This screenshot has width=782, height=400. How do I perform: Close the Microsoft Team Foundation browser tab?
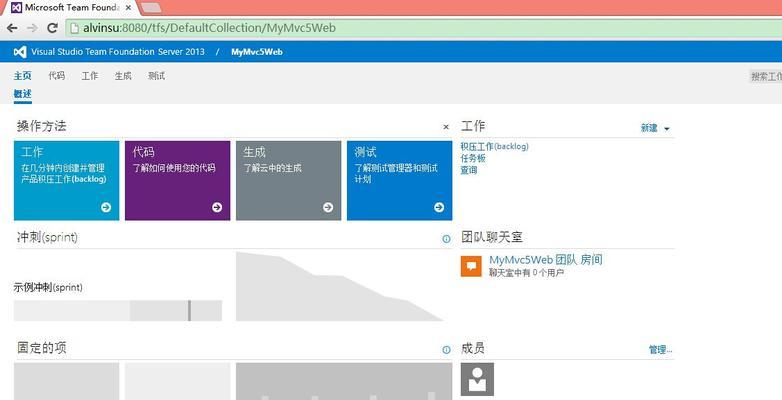128,8
